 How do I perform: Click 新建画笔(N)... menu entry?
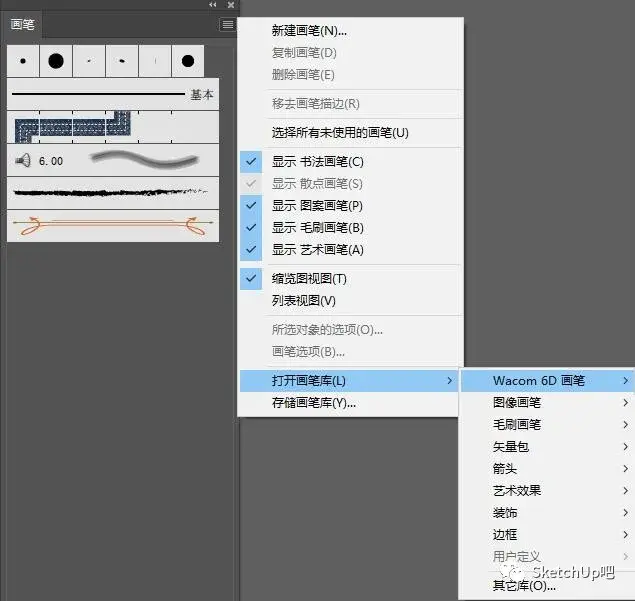point(309,31)
